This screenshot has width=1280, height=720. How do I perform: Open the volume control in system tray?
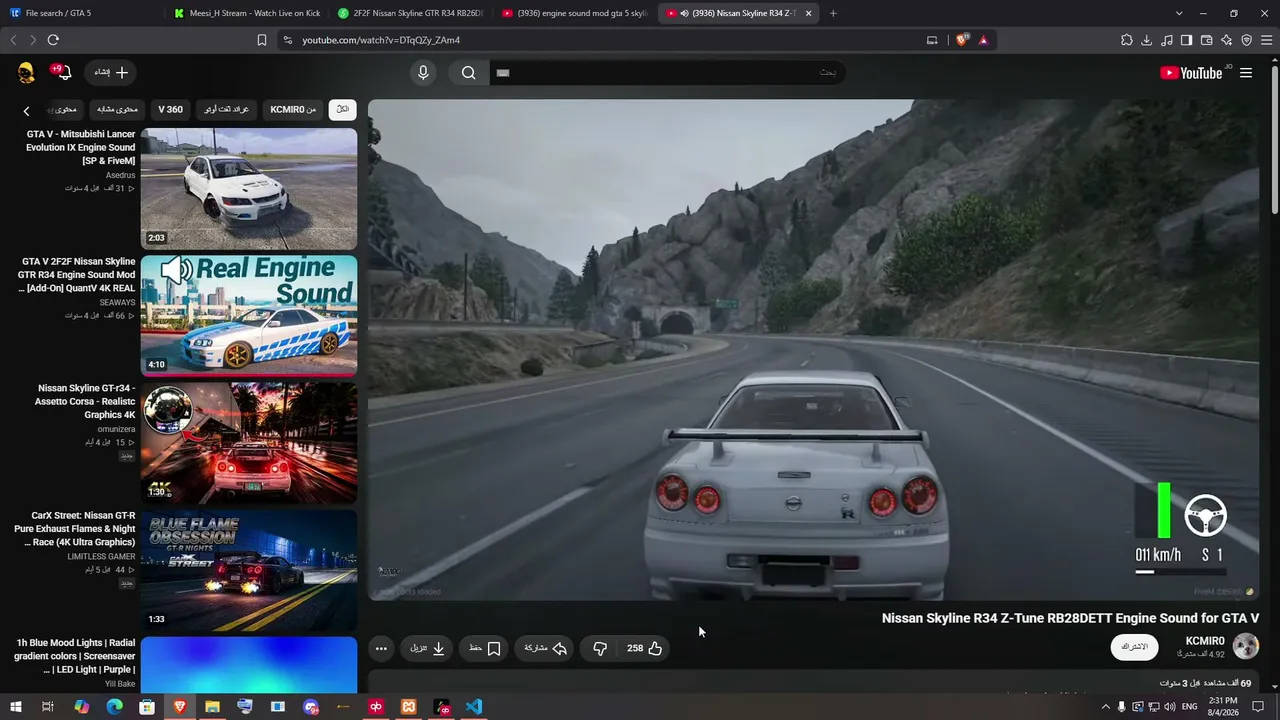pyautogui.click(x=1170, y=707)
